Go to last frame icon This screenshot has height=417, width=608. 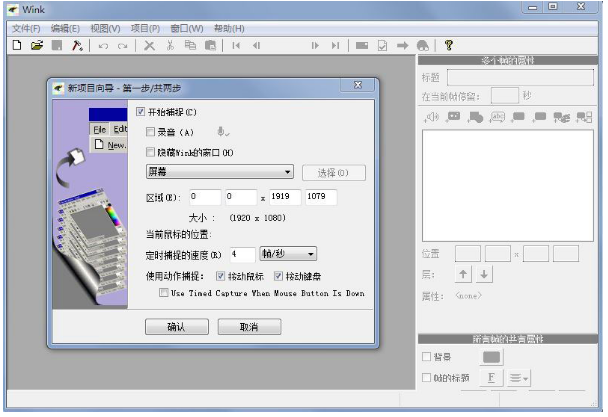tap(335, 46)
